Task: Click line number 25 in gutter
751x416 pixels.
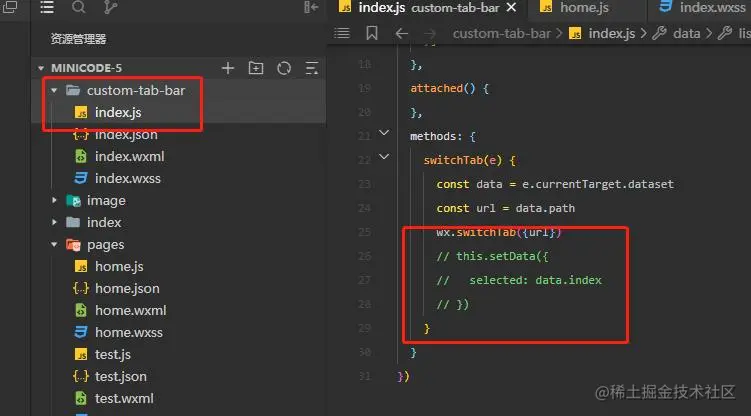Action: tap(364, 232)
